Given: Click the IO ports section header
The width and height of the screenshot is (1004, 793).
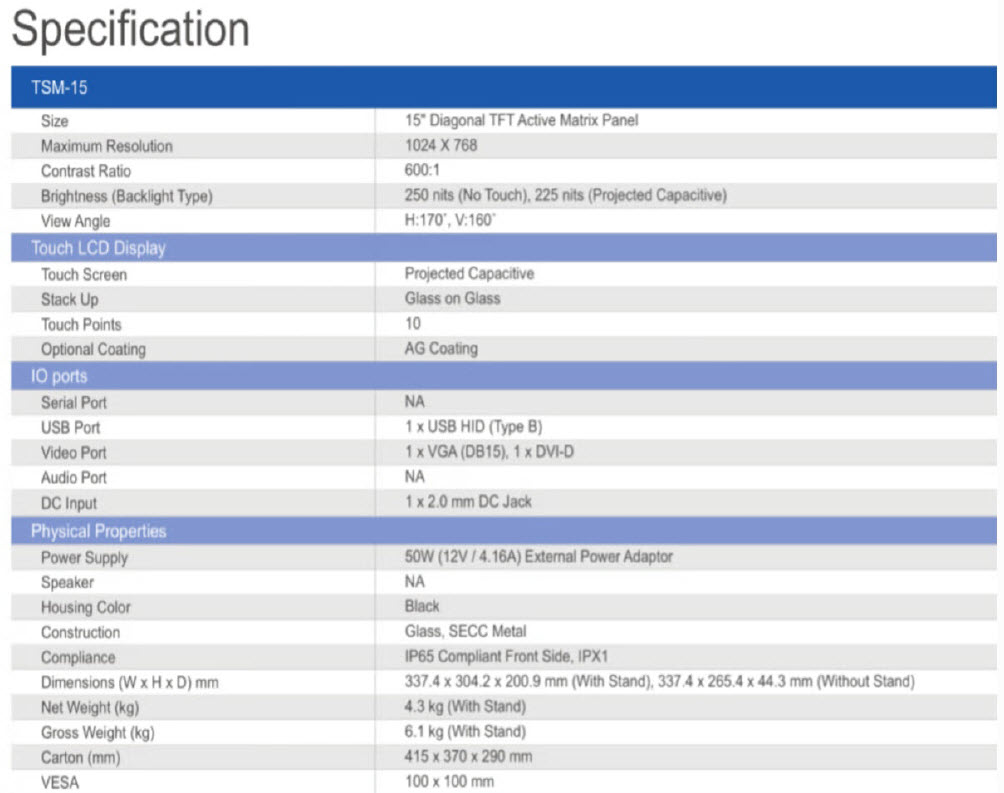Looking at the screenshot, I should tap(504, 376).
